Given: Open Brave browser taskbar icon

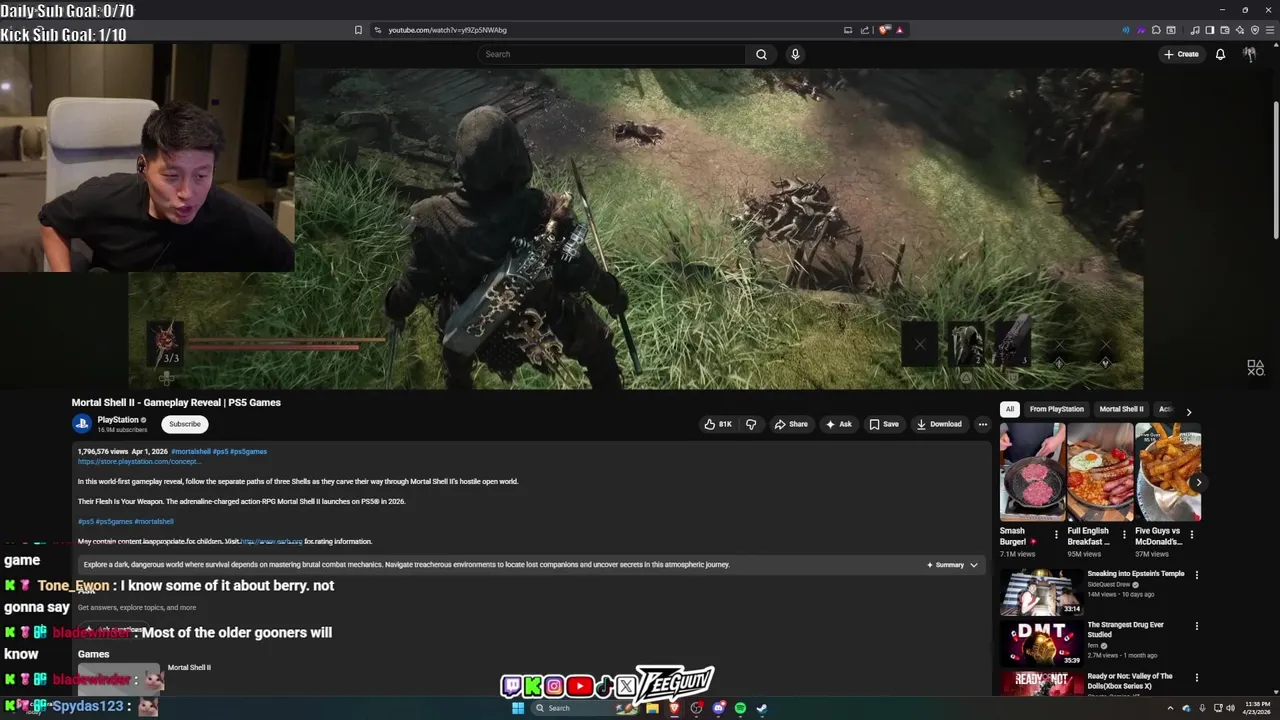Looking at the screenshot, I should tap(674, 708).
